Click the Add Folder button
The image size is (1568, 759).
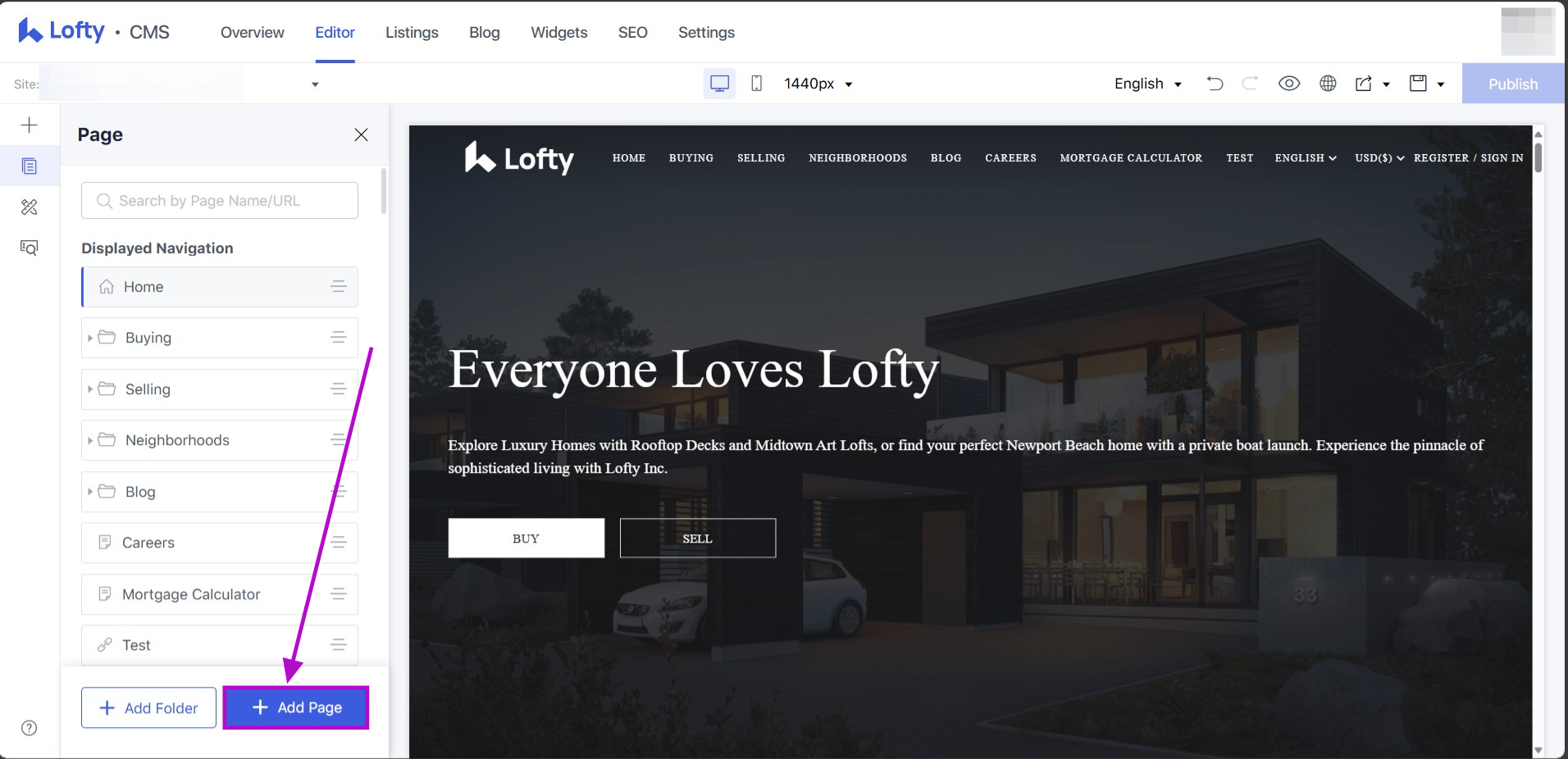(148, 707)
